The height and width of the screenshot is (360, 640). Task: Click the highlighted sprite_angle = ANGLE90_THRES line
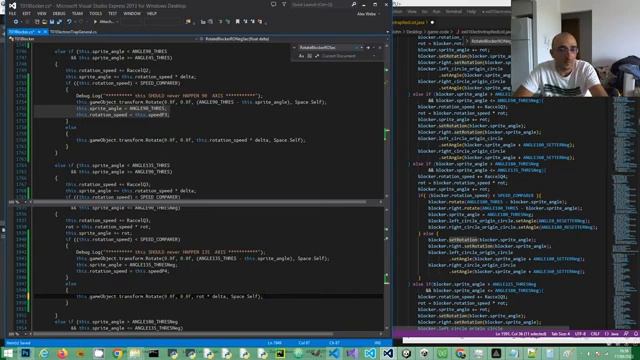click(x=121, y=109)
